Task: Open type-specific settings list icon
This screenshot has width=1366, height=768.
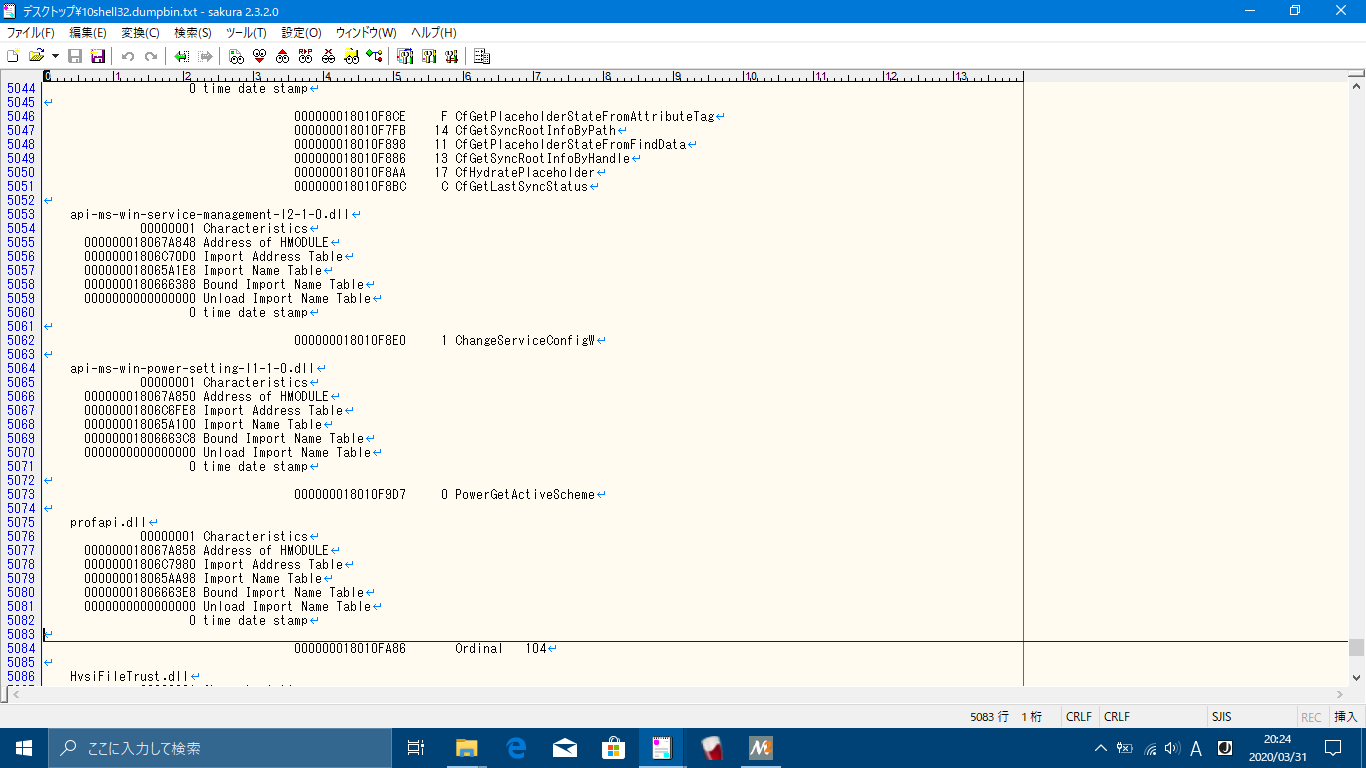Action: 405,56
